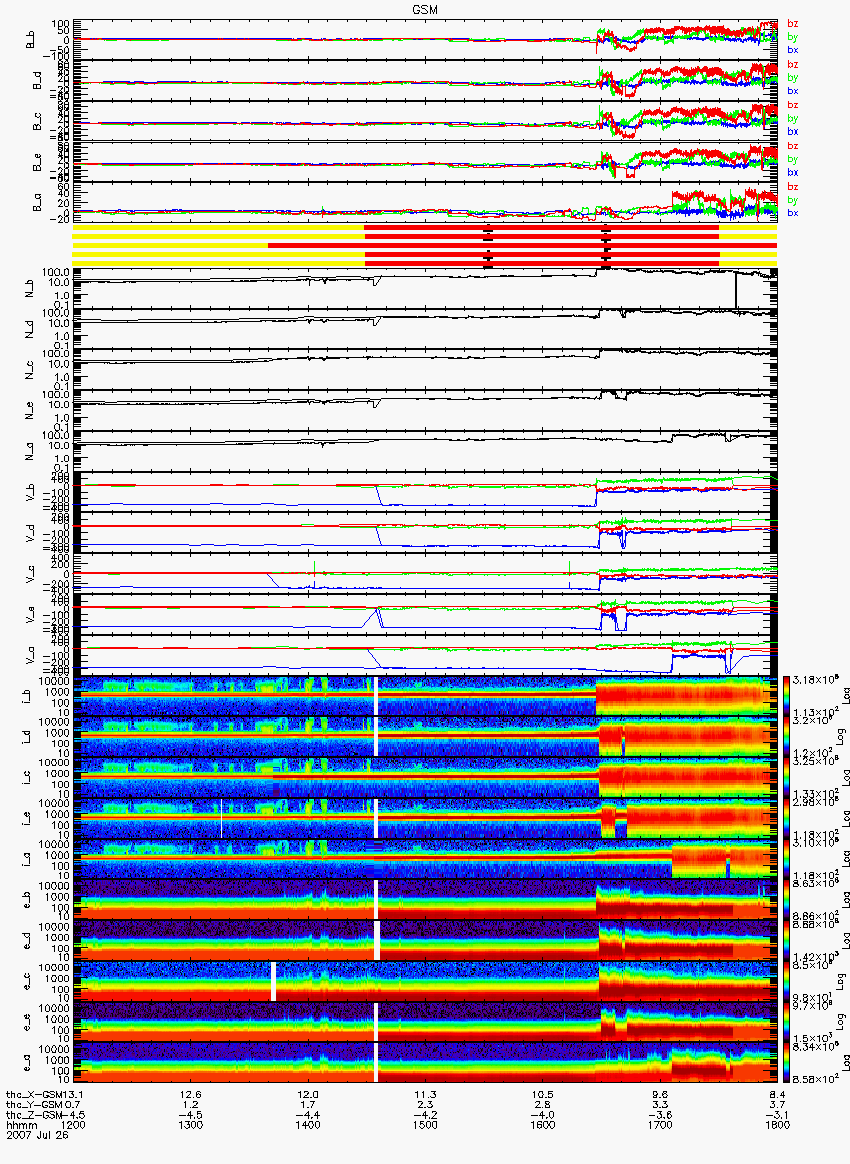This screenshot has height=1164, width=850.
Task: Click the 1800 time tick label
Action: coord(777,1125)
